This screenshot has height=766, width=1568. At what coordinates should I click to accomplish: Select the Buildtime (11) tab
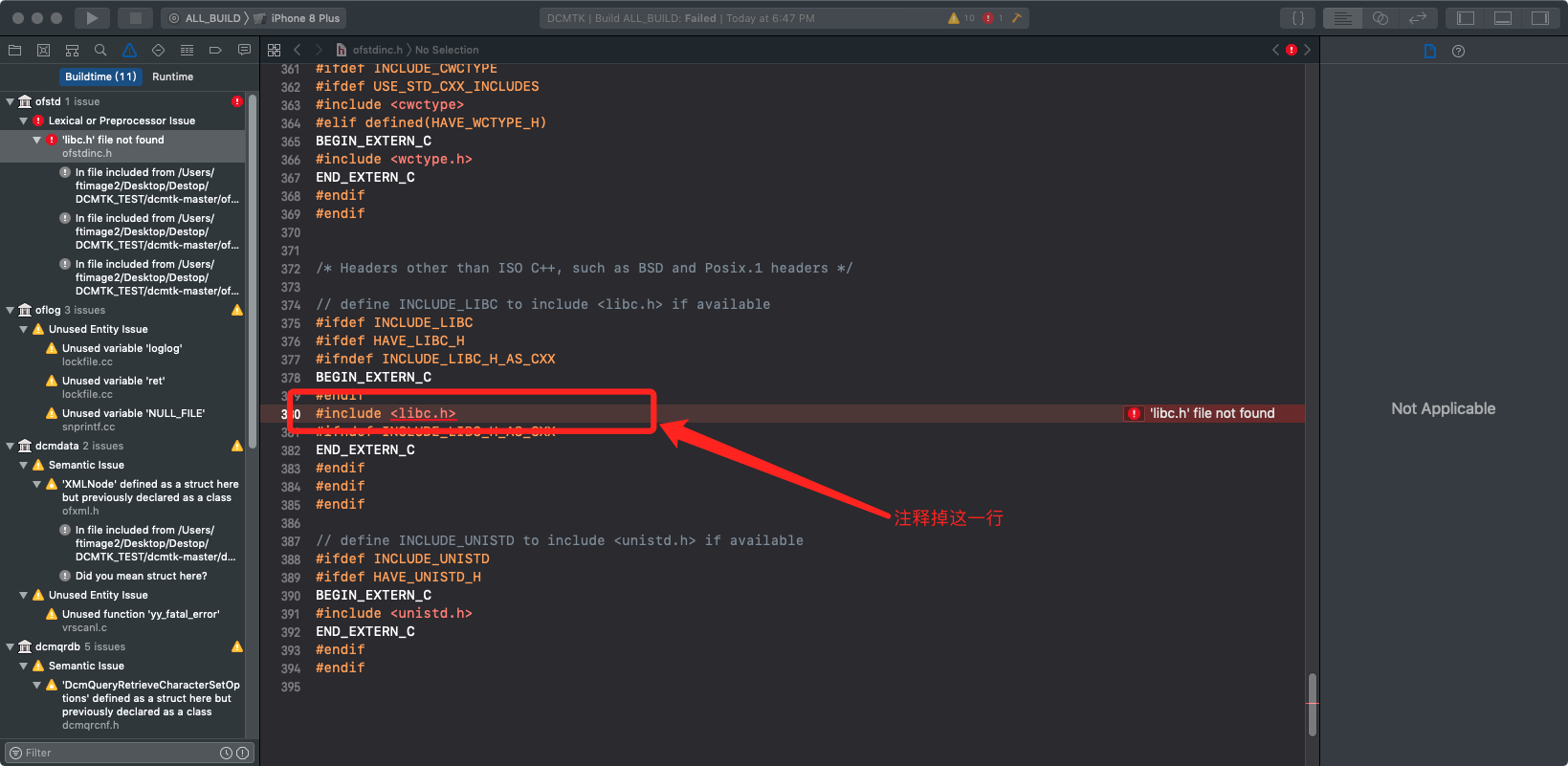click(x=100, y=77)
